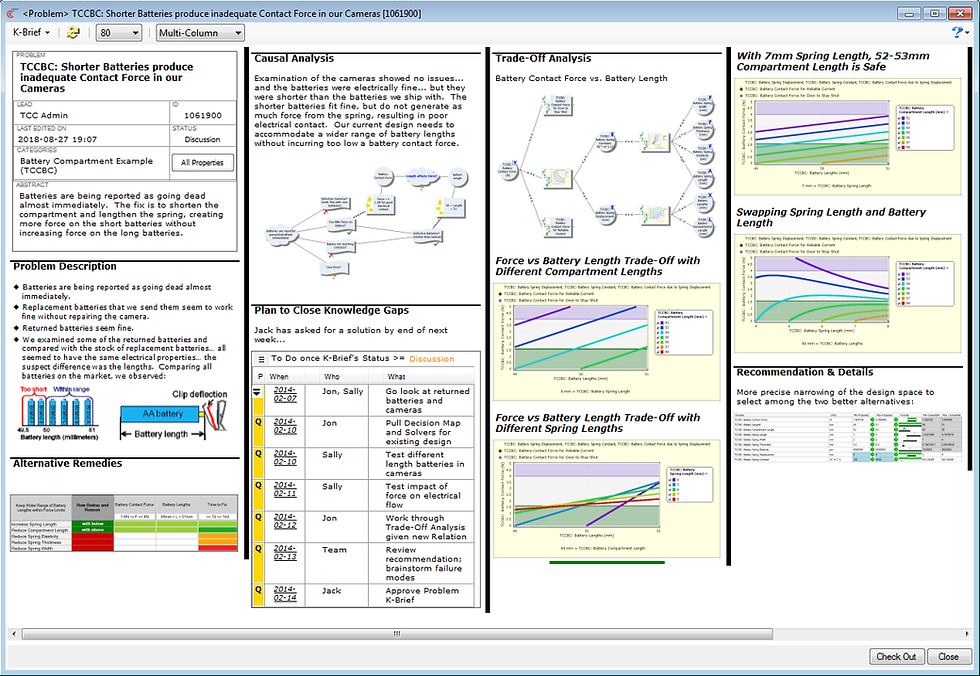
Task: Click the 'Battery Compartment Example (TCCBC)' category
Action: point(86,166)
